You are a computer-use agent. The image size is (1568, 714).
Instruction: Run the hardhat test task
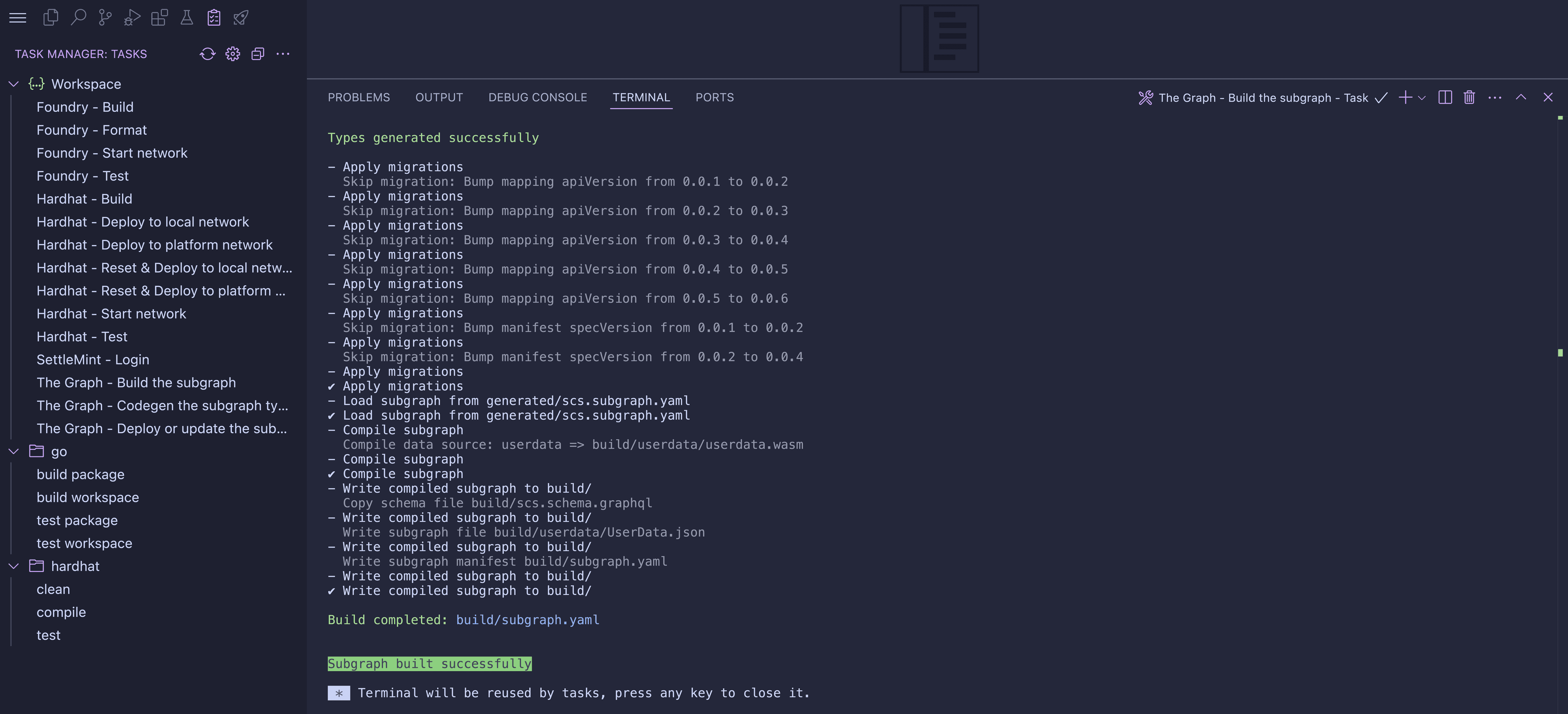48,636
